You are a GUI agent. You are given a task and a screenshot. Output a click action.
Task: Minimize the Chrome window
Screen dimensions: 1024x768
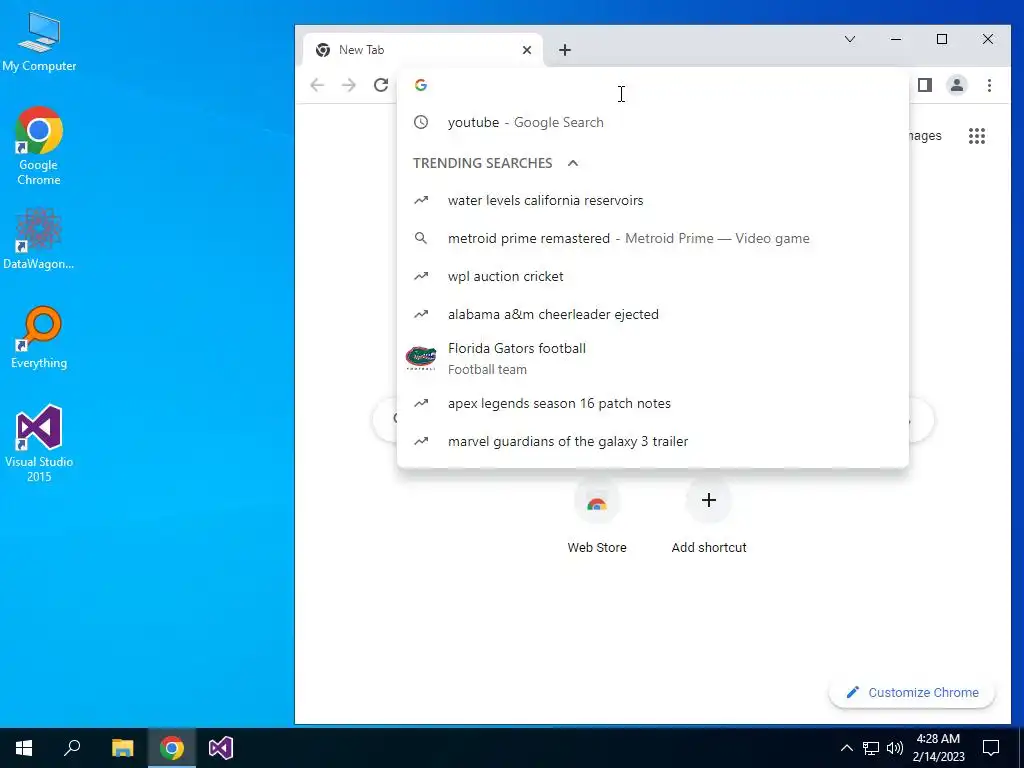coord(896,39)
